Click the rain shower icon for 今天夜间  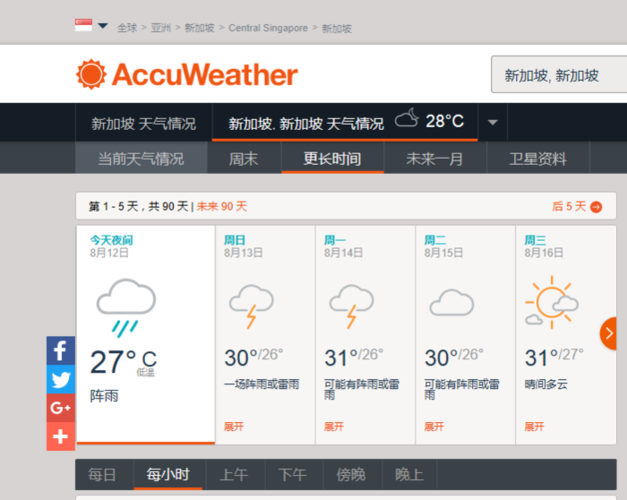point(126,308)
